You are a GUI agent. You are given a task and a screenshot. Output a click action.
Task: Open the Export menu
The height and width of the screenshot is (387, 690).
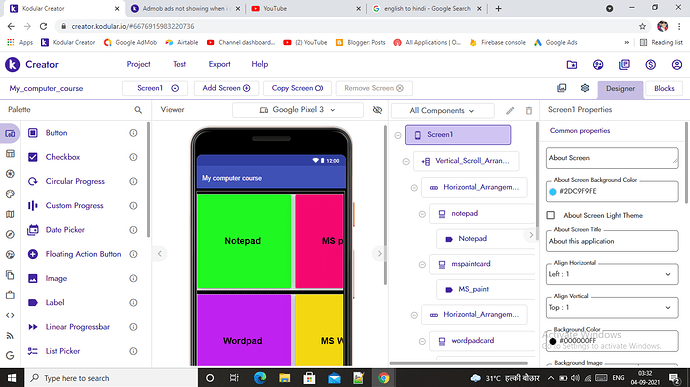(x=220, y=64)
